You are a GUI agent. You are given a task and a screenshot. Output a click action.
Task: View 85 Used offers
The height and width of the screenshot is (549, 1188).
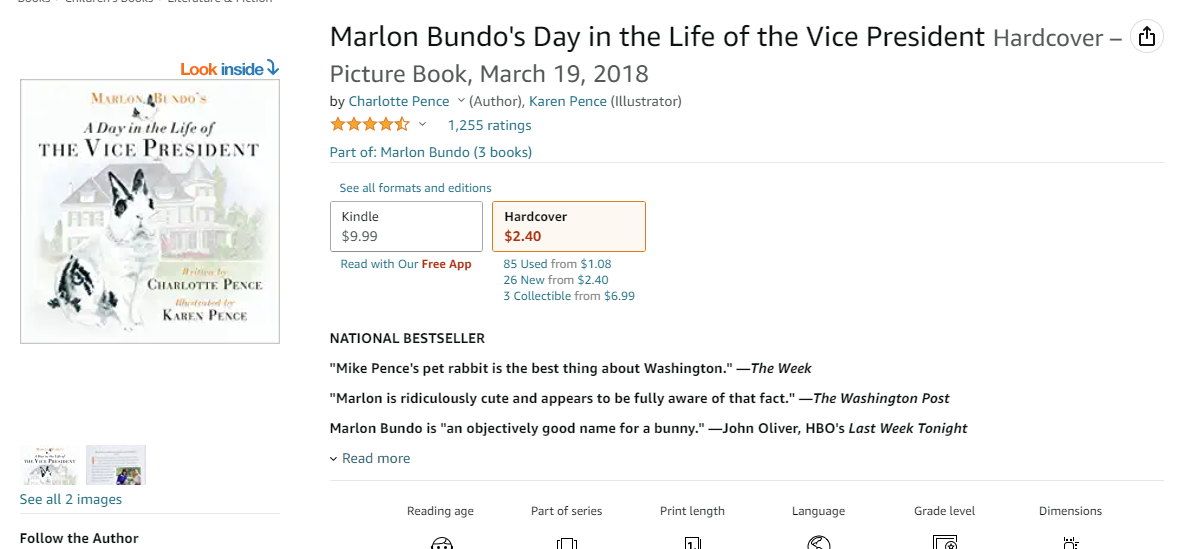(525, 264)
